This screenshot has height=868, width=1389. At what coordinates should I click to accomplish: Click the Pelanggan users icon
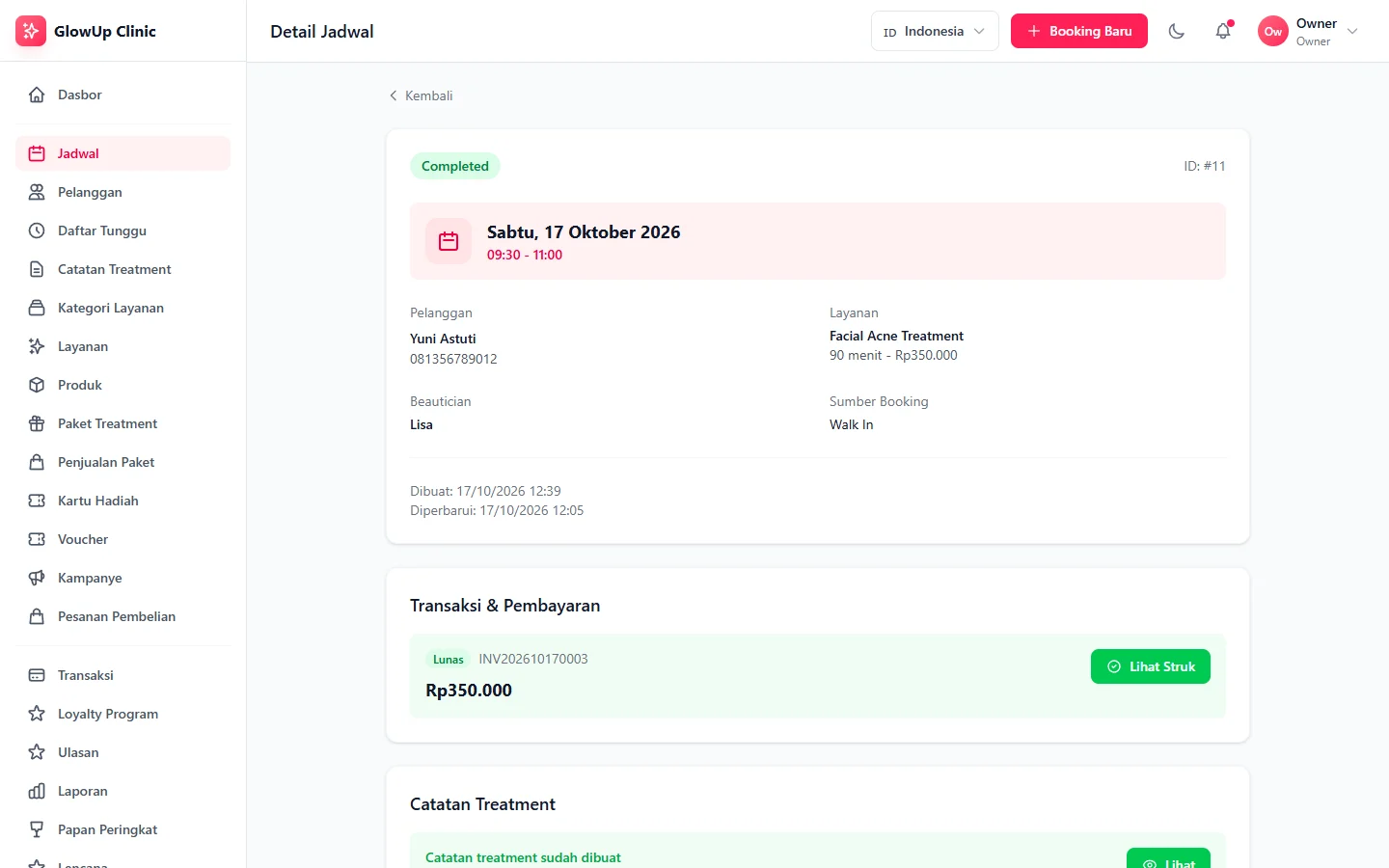(37, 192)
